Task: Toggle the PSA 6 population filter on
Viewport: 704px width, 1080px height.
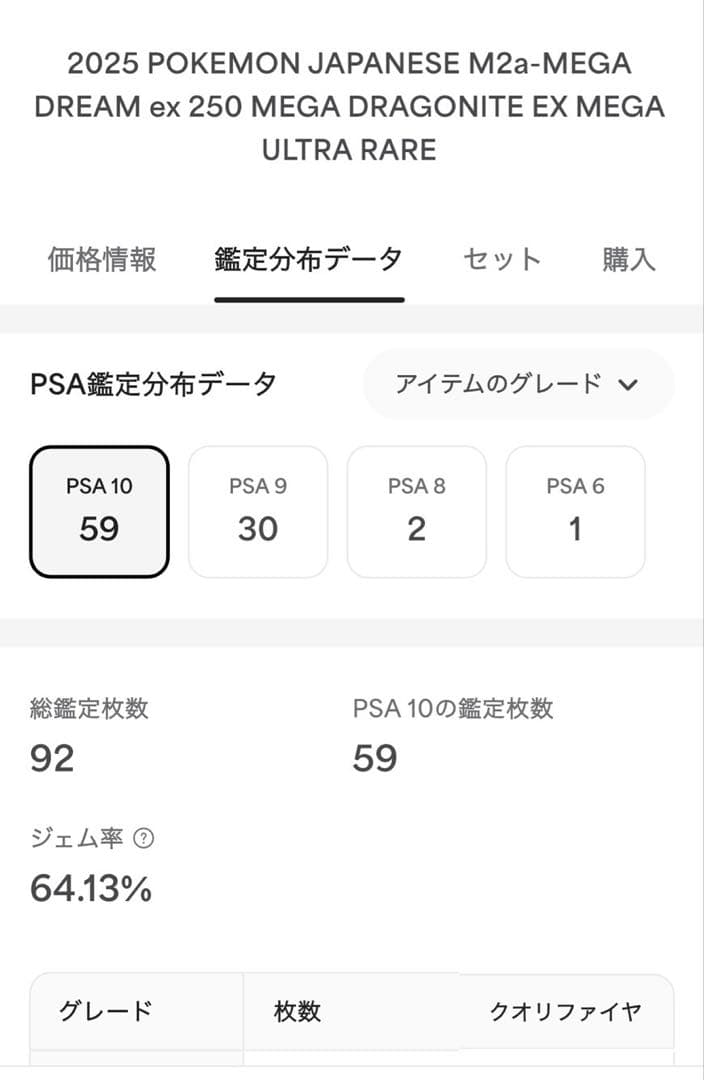Action: [x=576, y=512]
